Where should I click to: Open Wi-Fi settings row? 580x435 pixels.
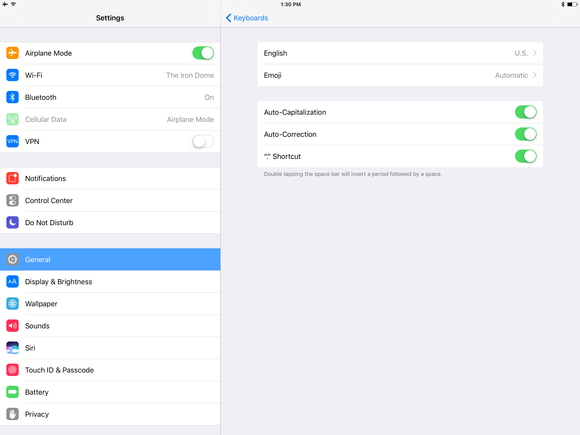click(110, 75)
